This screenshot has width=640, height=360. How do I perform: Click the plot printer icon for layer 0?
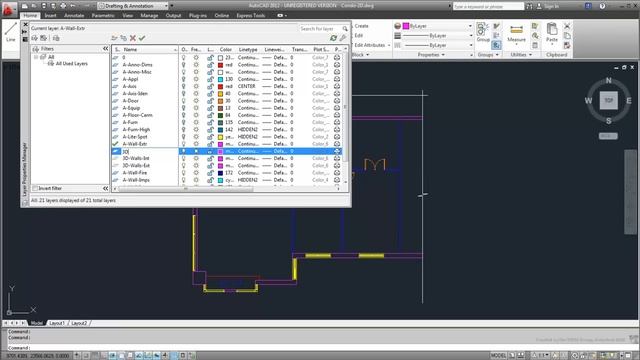pos(337,58)
